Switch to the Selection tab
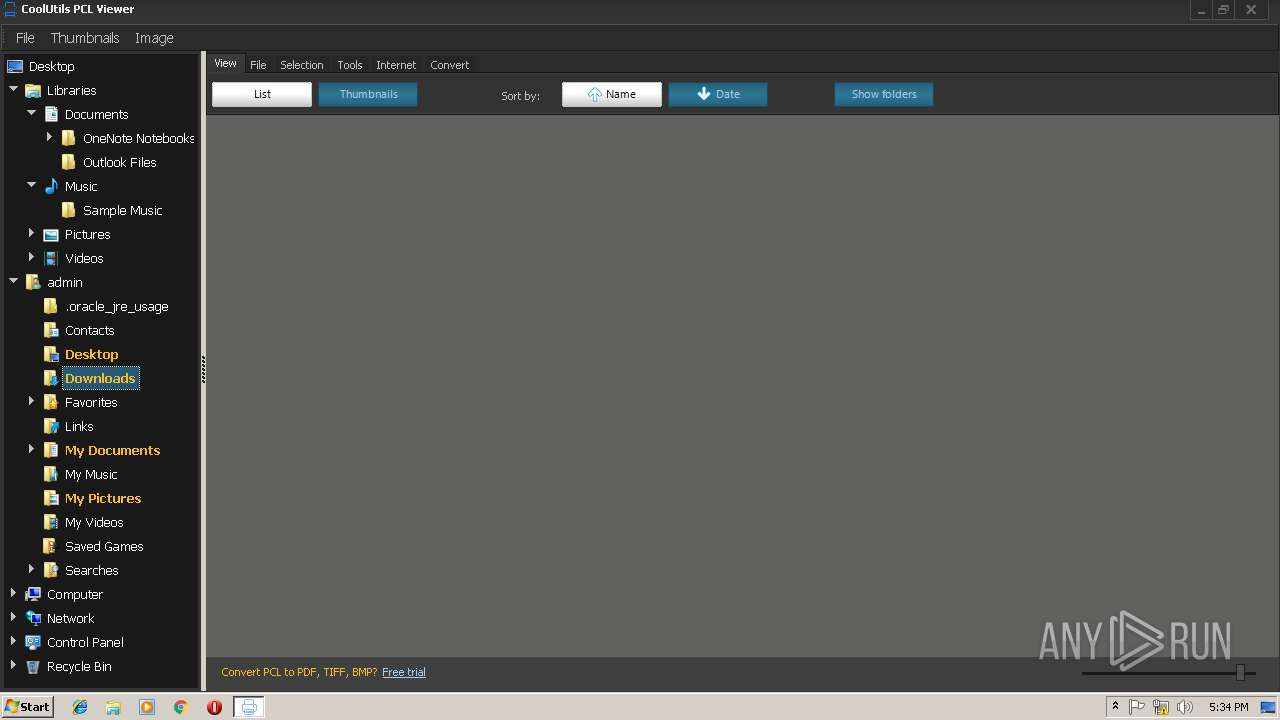The image size is (1280, 720). pos(301,65)
